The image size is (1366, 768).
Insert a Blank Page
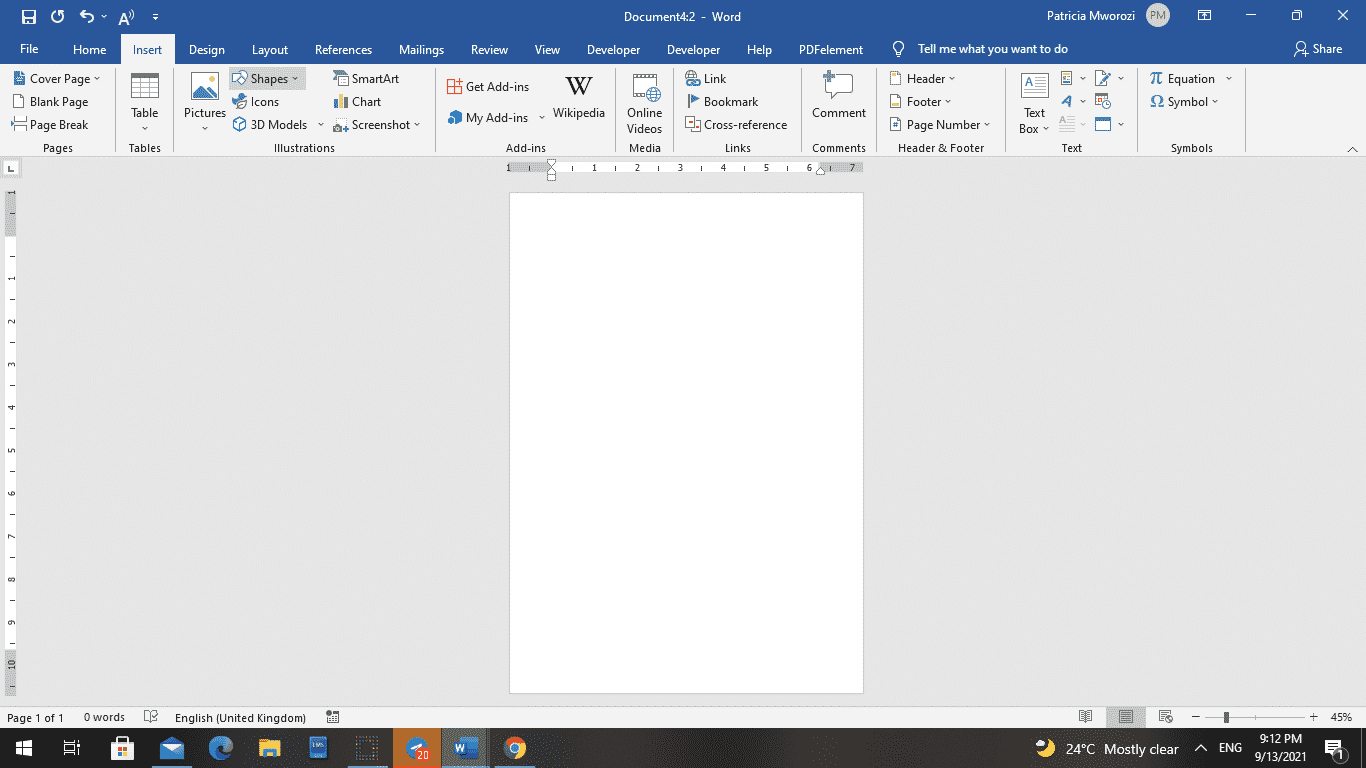(x=54, y=101)
